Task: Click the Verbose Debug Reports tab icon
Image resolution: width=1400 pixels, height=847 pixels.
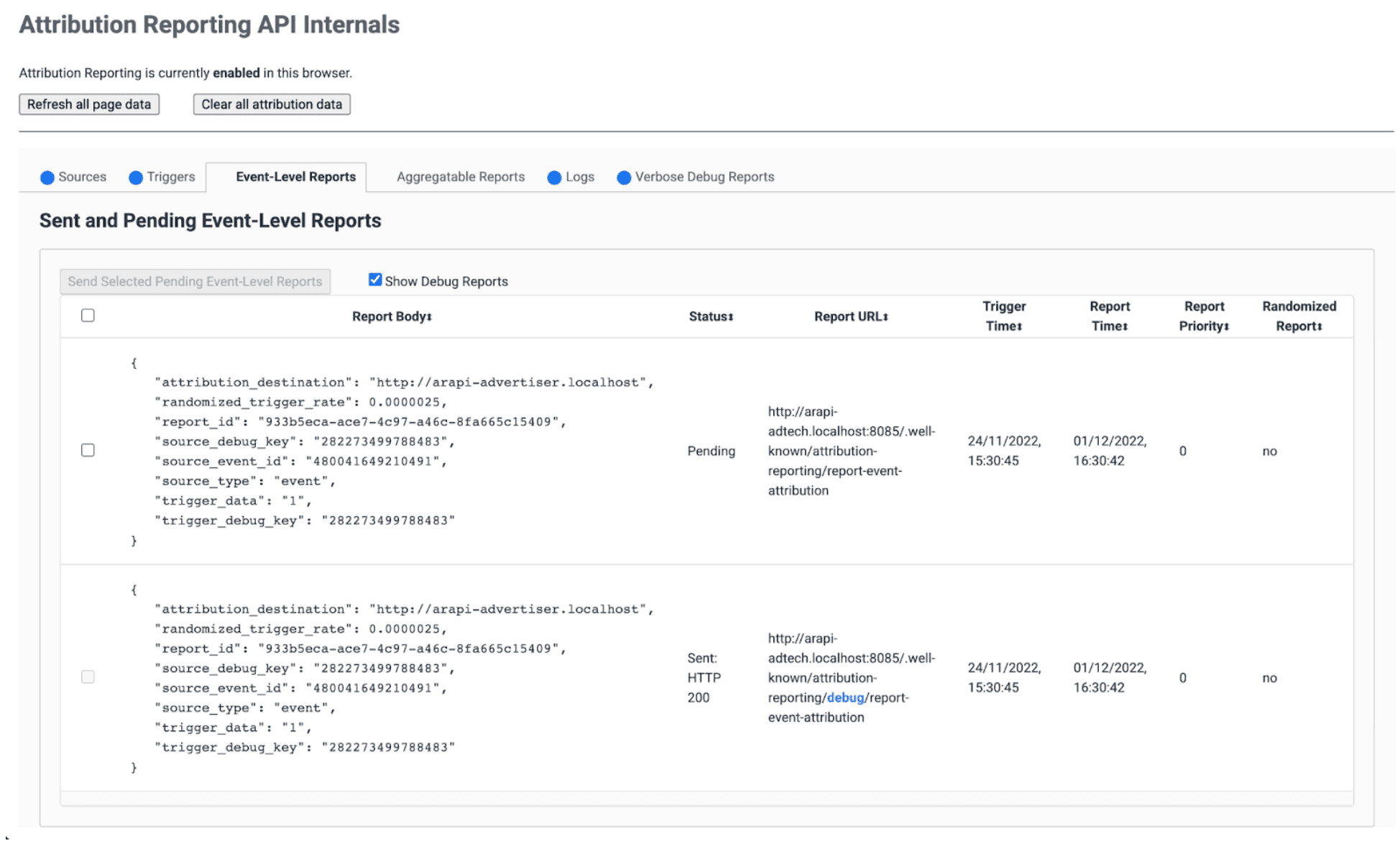Action: [x=622, y=177]
